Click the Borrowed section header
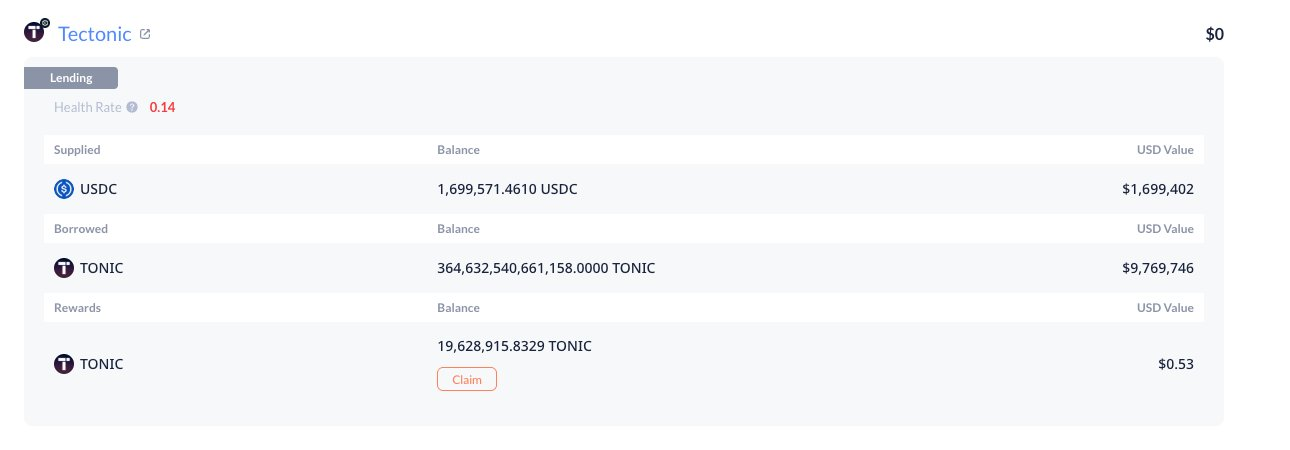The width and height of the screenshot is (1290, 450). (x=81, y=229)
